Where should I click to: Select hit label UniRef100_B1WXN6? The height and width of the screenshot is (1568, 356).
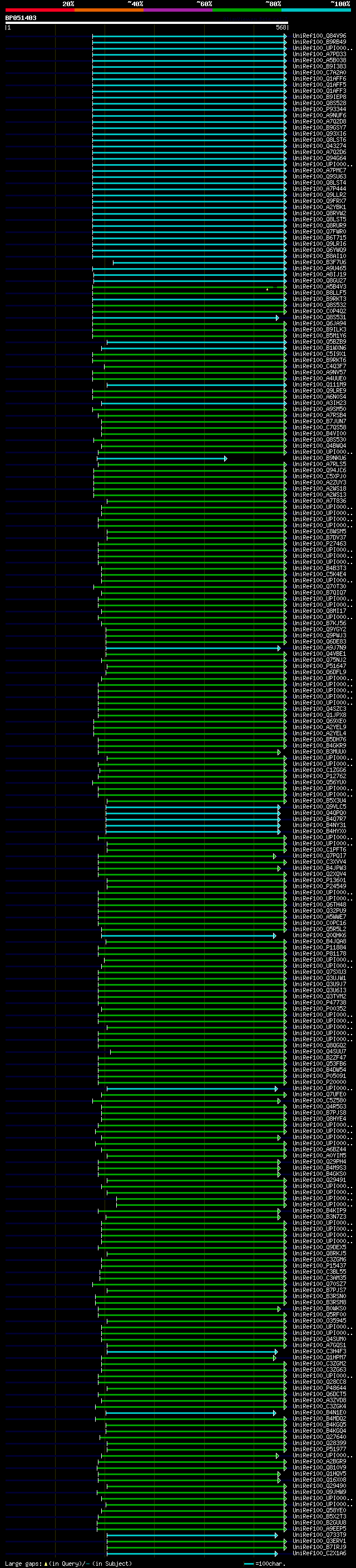tap(319, 348)
